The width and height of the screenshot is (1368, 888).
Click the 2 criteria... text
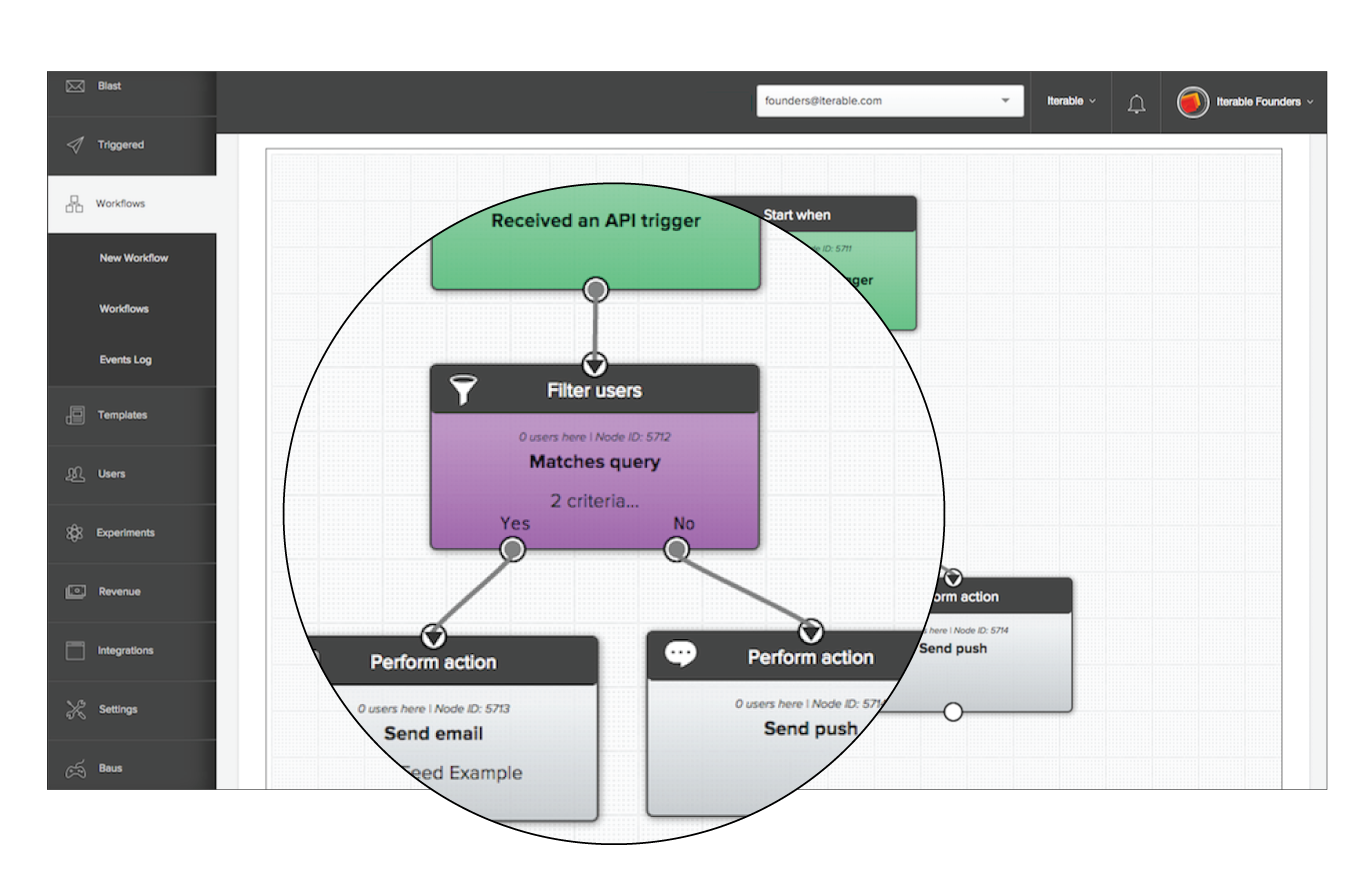(x=595, y=500)
